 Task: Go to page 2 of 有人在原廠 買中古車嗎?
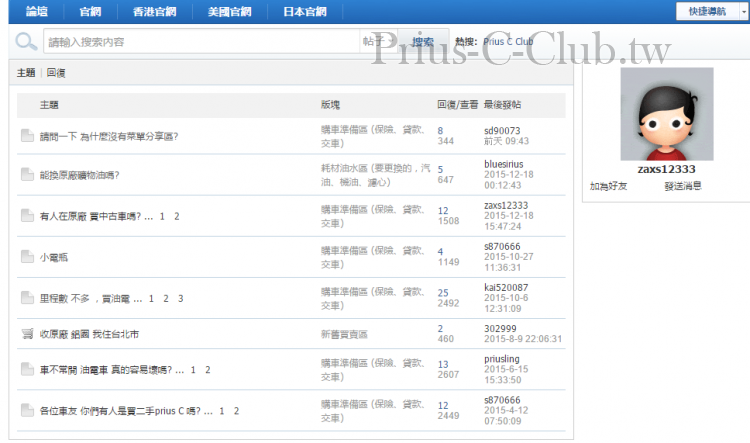(x=176, y=216)
